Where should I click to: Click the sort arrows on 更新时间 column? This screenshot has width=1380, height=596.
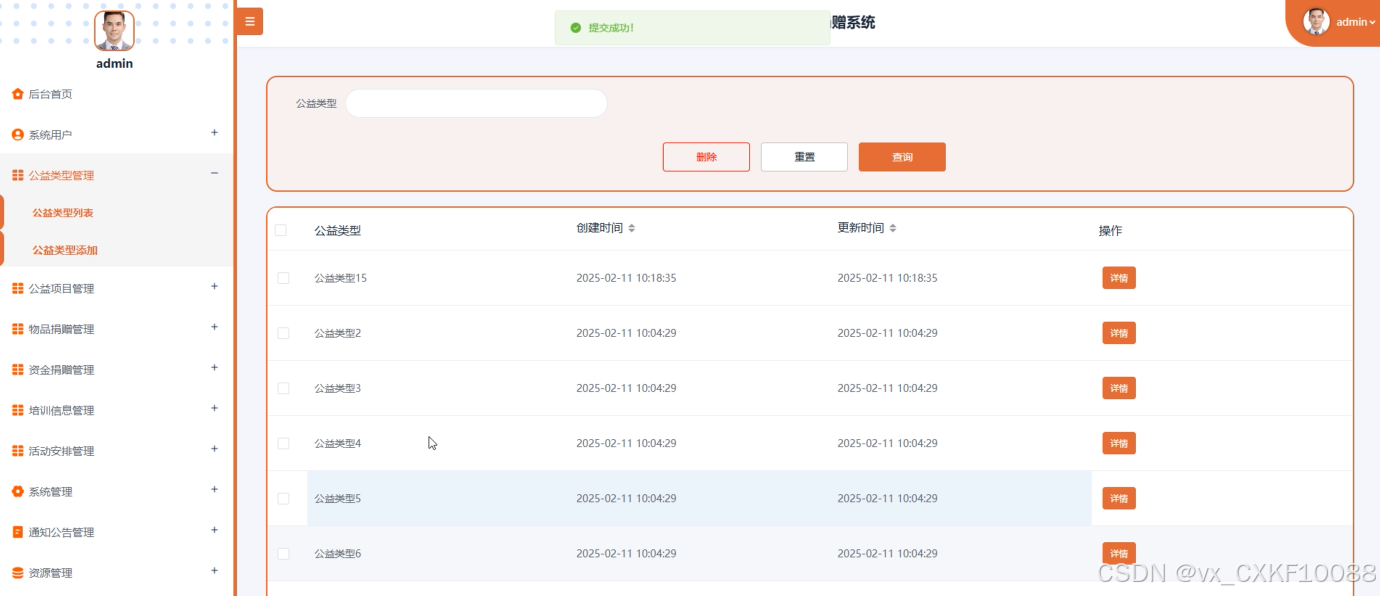click(x=893, y=228)
